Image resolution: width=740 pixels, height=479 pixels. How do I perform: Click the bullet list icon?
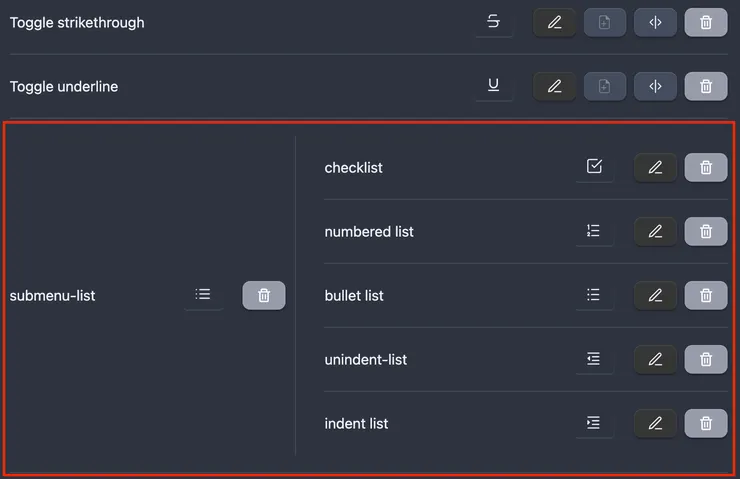point(594,295)
